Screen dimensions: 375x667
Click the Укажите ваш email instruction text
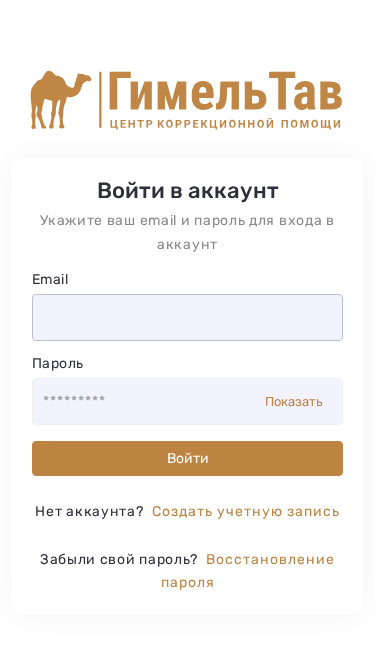(x=188, y=232)
